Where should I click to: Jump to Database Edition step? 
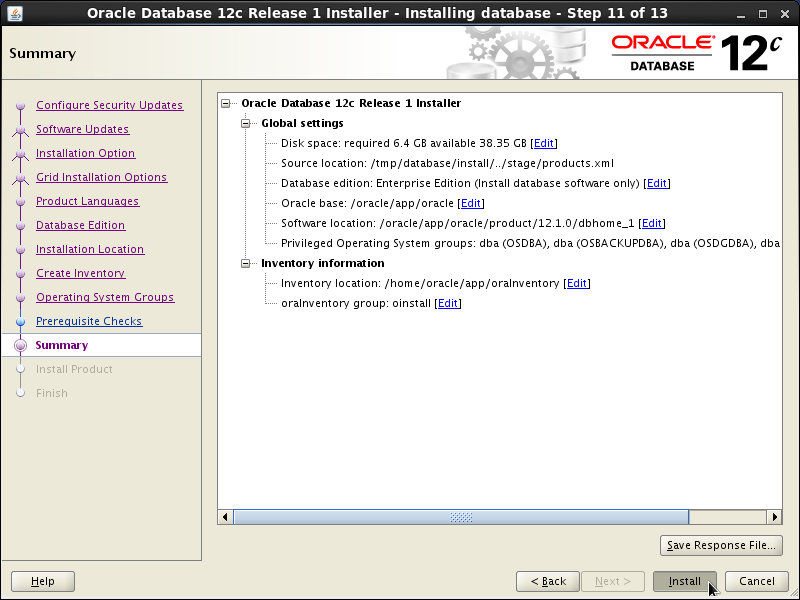point(81,225)
